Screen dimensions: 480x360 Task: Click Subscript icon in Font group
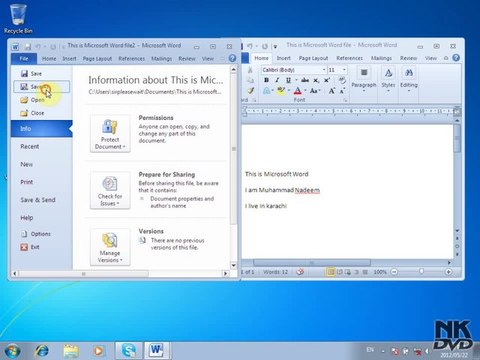tap(316, 80)
